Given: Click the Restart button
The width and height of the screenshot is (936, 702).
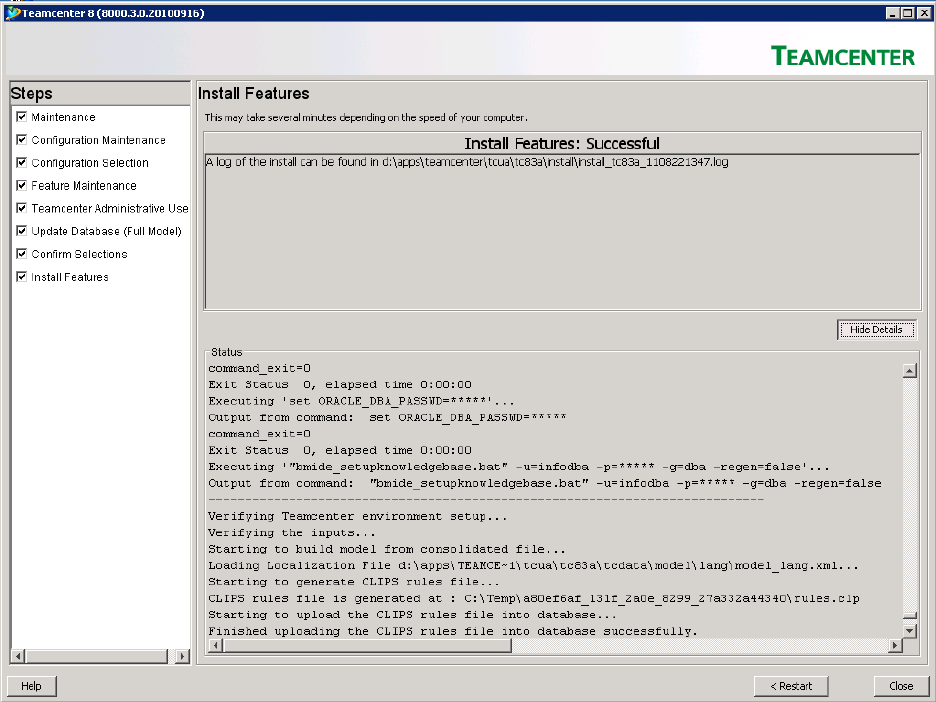Looking at the screenshot, I should tap(791, 686).
